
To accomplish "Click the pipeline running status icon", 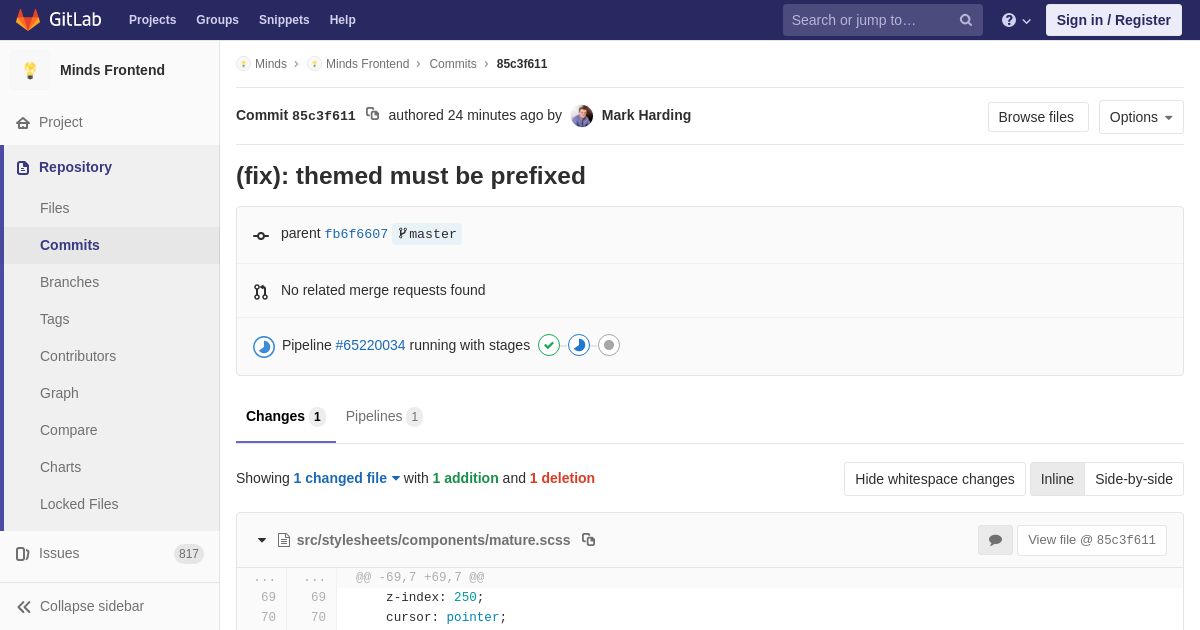I will [x=264, y=346].
